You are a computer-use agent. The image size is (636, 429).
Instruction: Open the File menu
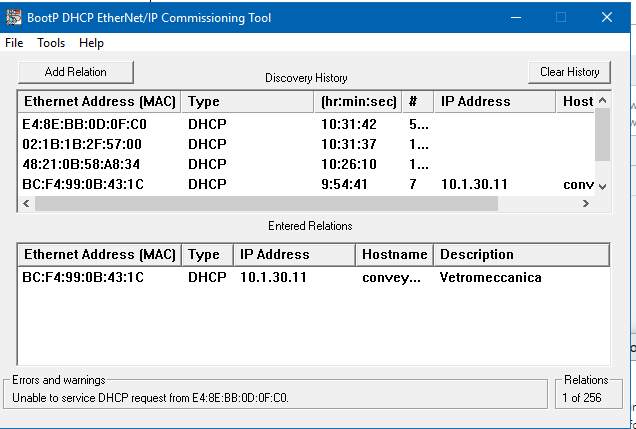click(x=14, y=43)
